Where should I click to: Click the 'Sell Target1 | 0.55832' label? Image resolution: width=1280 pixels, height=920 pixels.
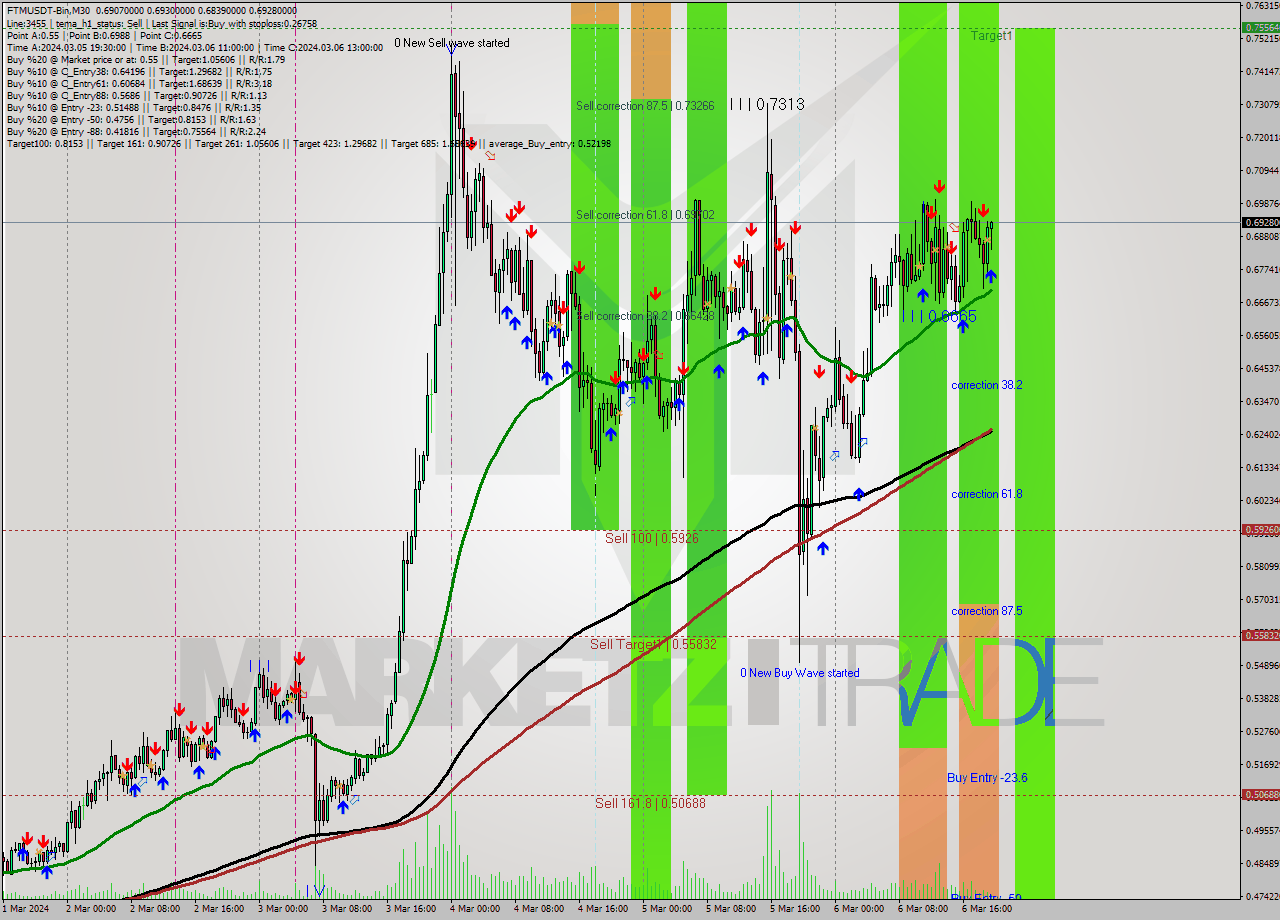652,645
